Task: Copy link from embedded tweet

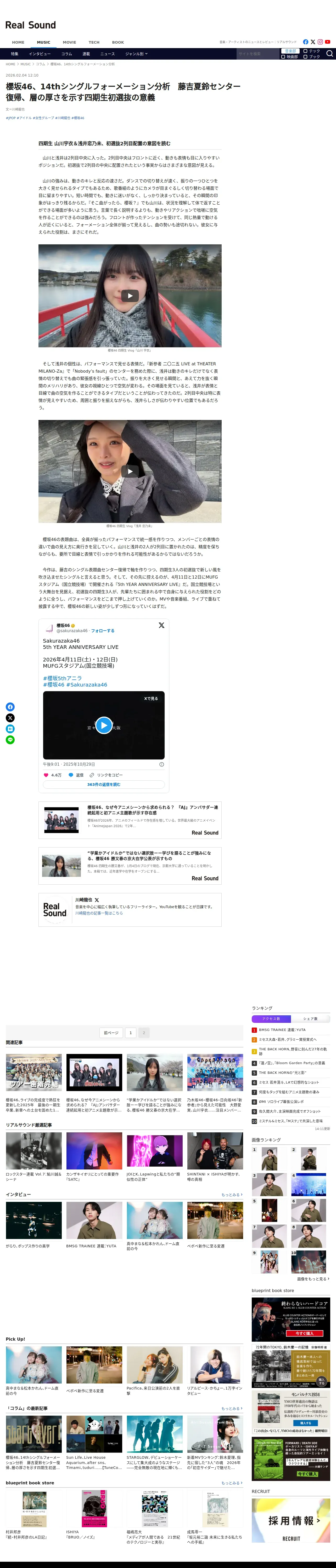Action: point(106,775)
